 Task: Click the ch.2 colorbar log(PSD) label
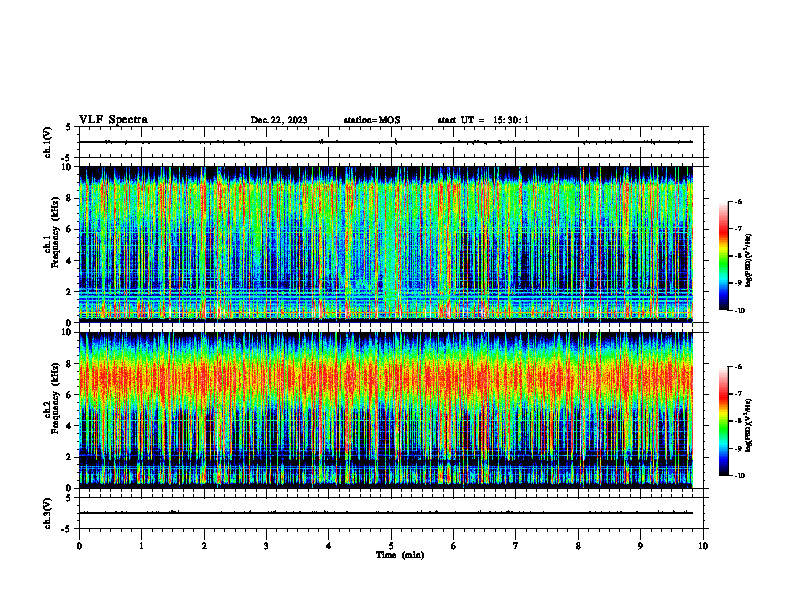pos(749,425)
